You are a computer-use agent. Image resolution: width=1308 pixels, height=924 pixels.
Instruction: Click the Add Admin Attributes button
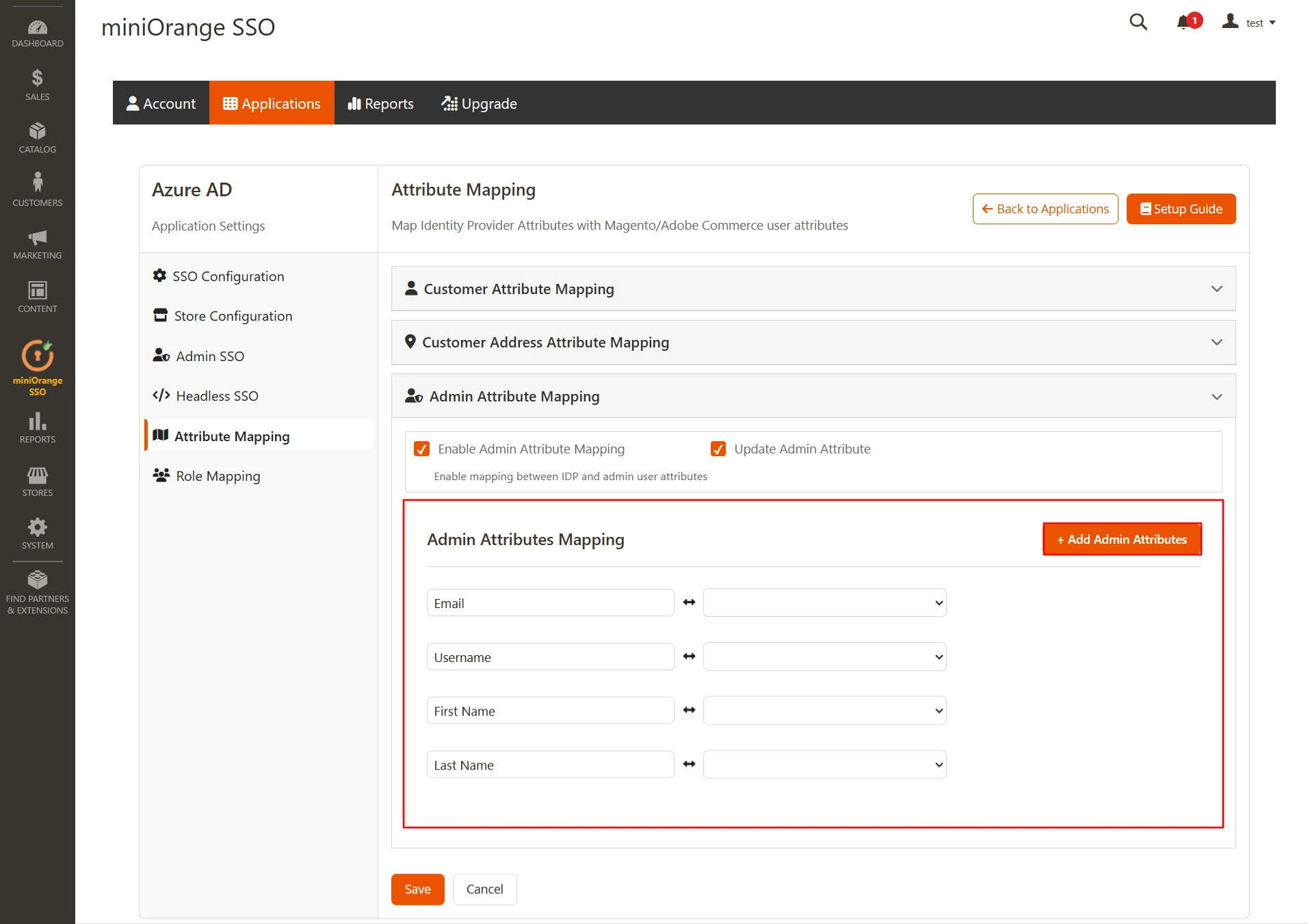[1121, 539]
